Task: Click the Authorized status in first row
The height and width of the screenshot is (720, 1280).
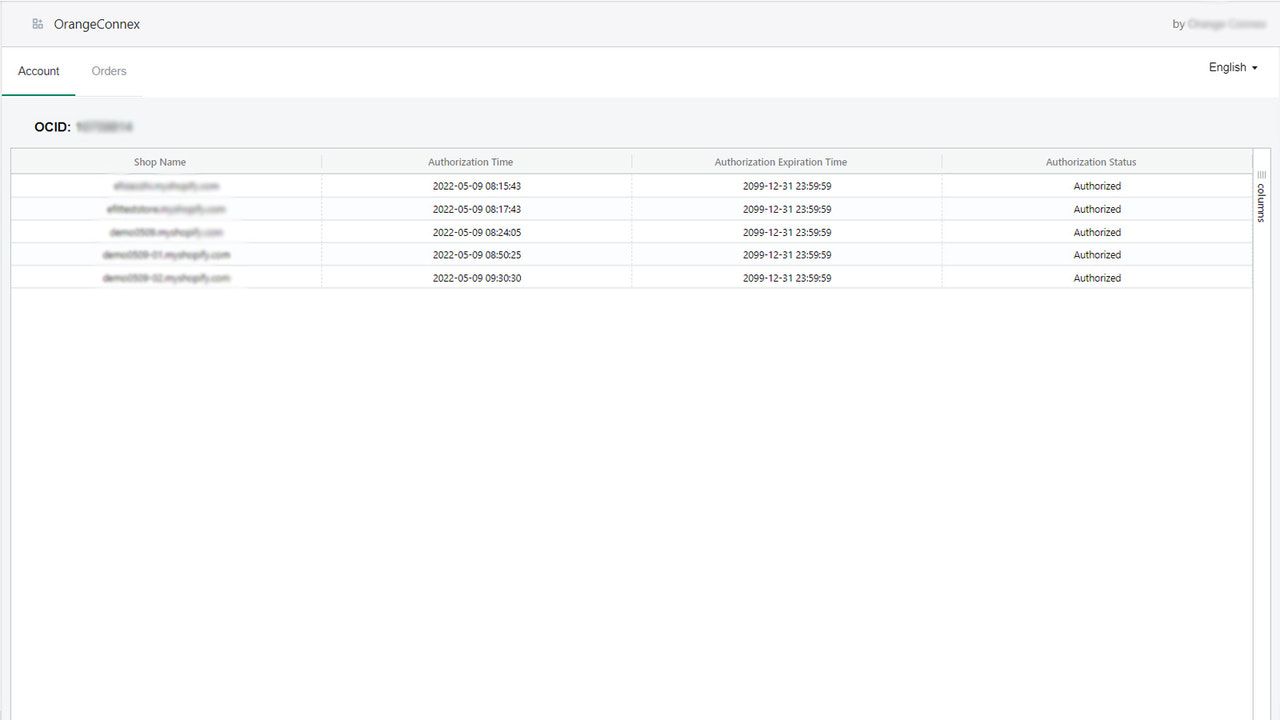Action: tap(1097, 186)
